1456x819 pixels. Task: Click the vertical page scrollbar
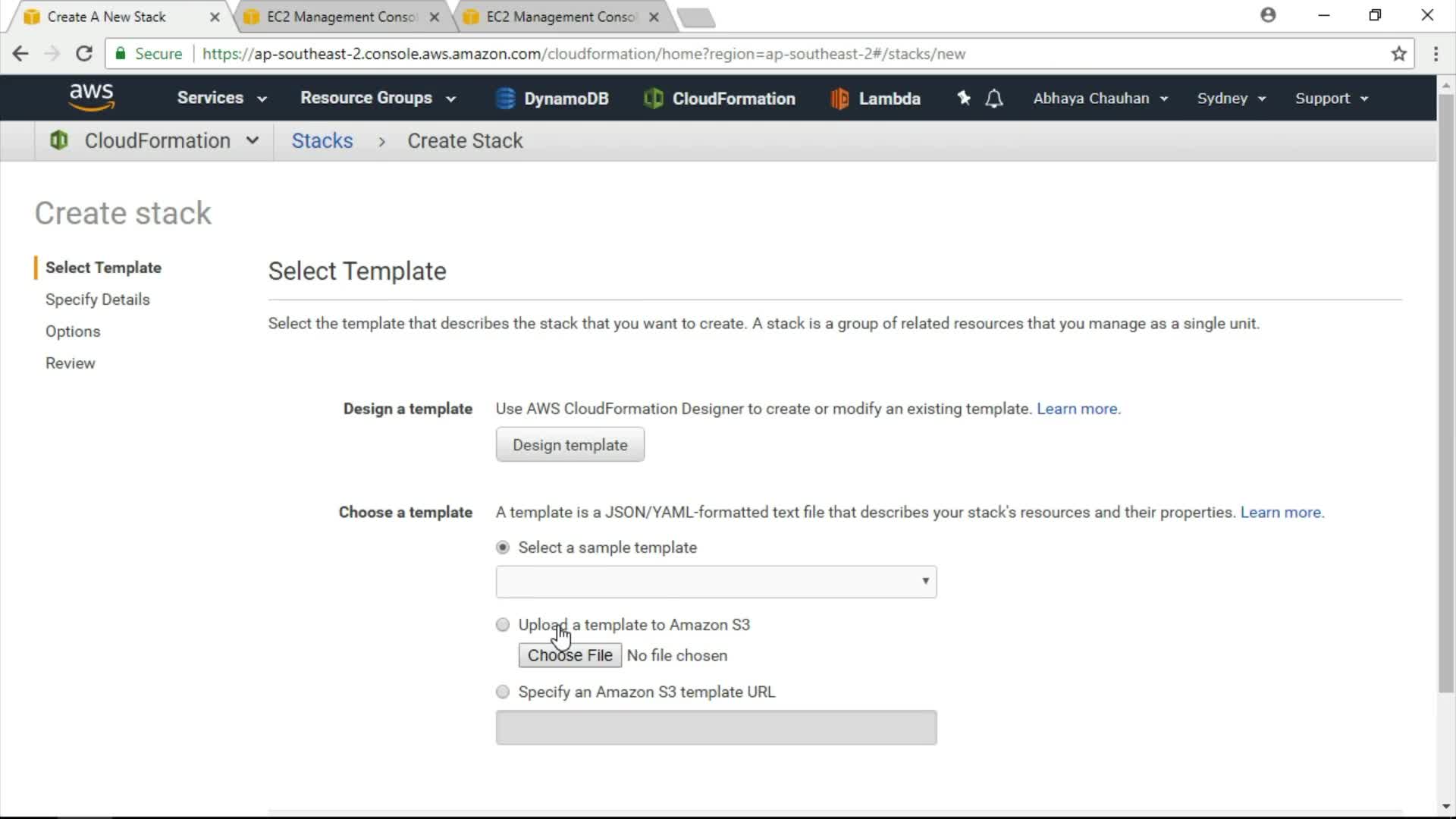[x=1445, y=394]
